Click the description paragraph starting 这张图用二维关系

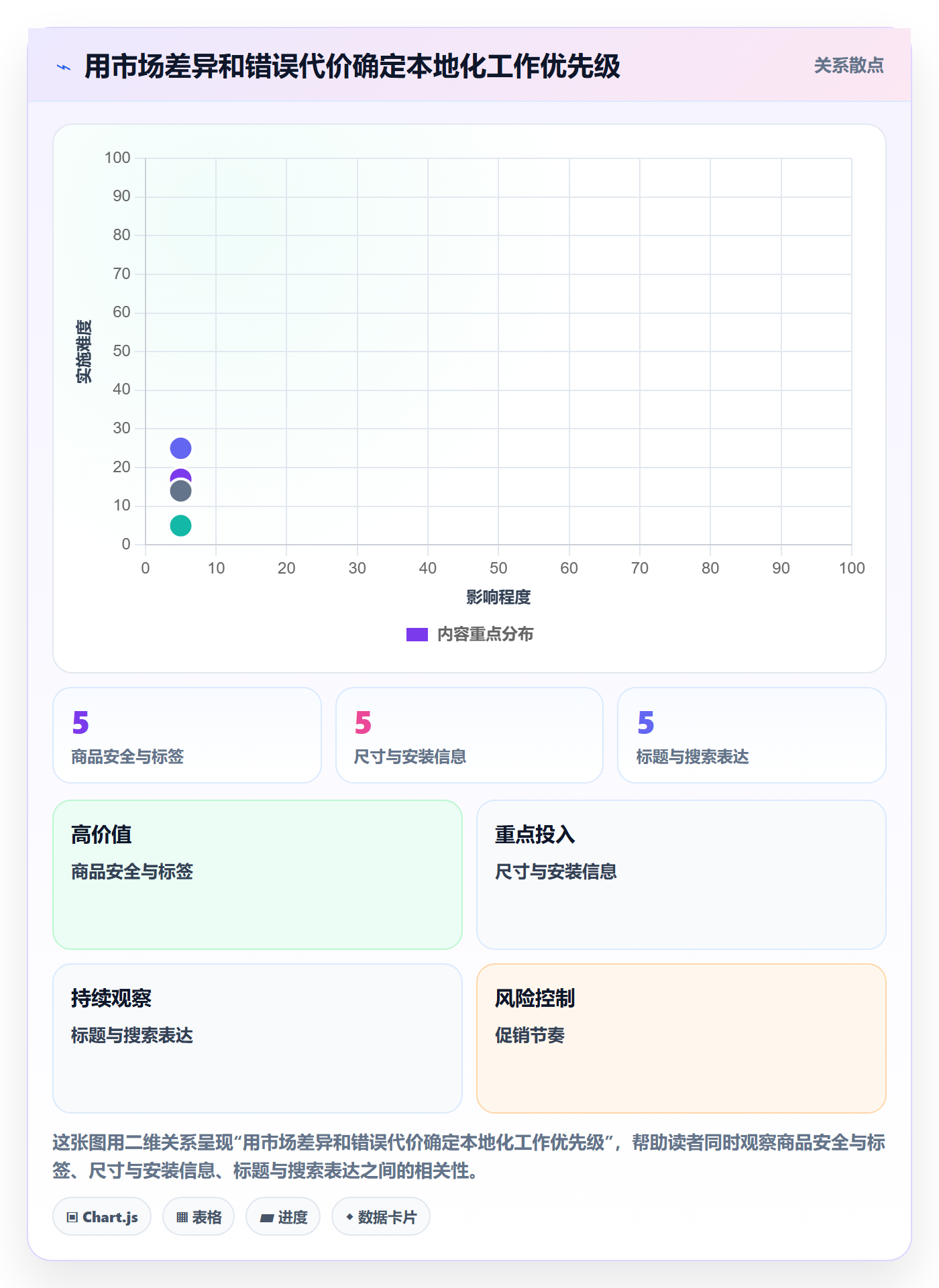point(469,1157)
